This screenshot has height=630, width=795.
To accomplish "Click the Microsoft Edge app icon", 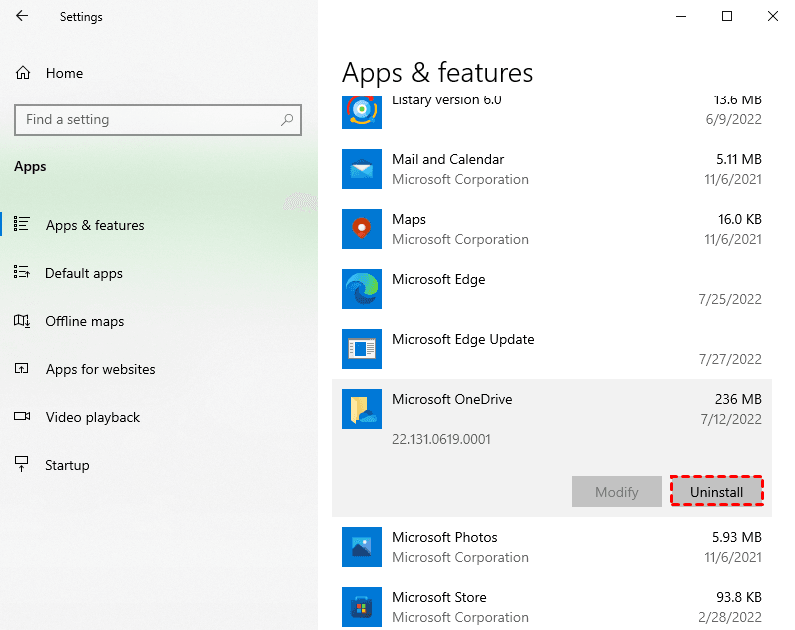I will [361, 289].
